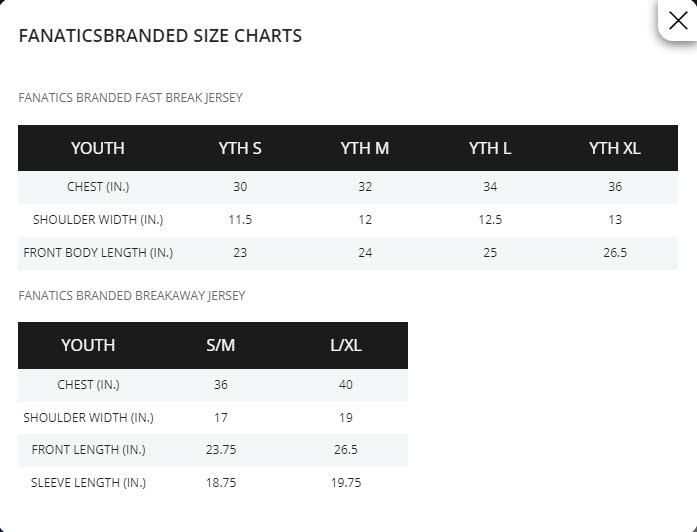
Task: Click the Front Length (IN.) row label
Action: point(88,449)
